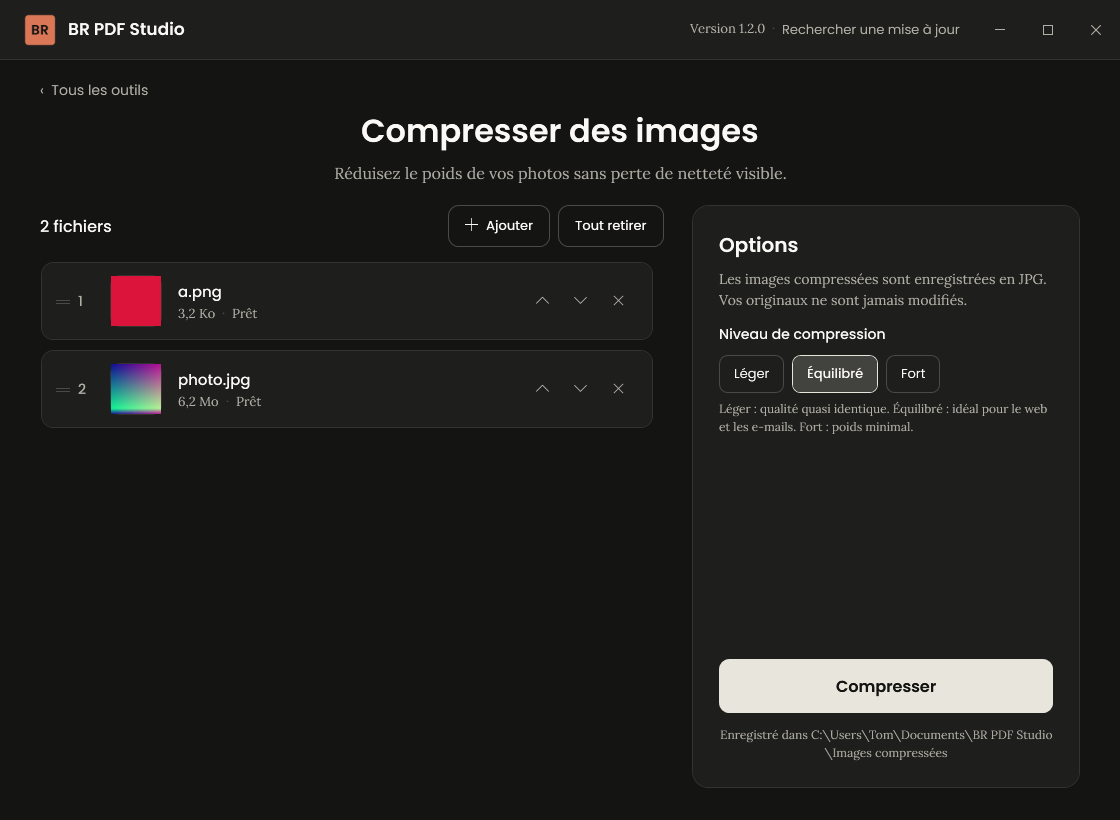This screenshot has height=820, width=1120.
Task: Start compression with Compresser button
Action: (886, 686)
